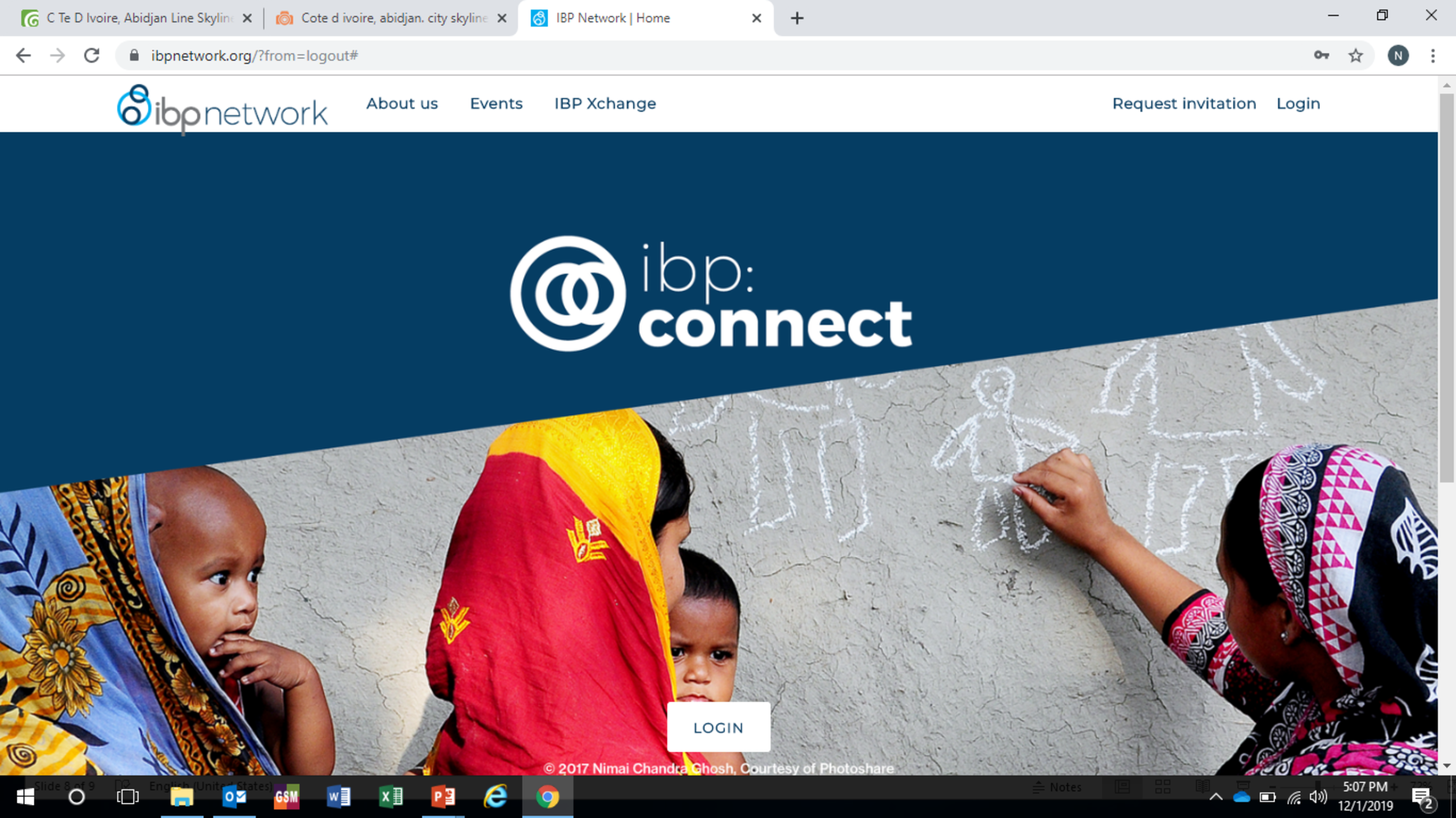Open new tab with plus button
The image size is (1456, 818).
797,18
